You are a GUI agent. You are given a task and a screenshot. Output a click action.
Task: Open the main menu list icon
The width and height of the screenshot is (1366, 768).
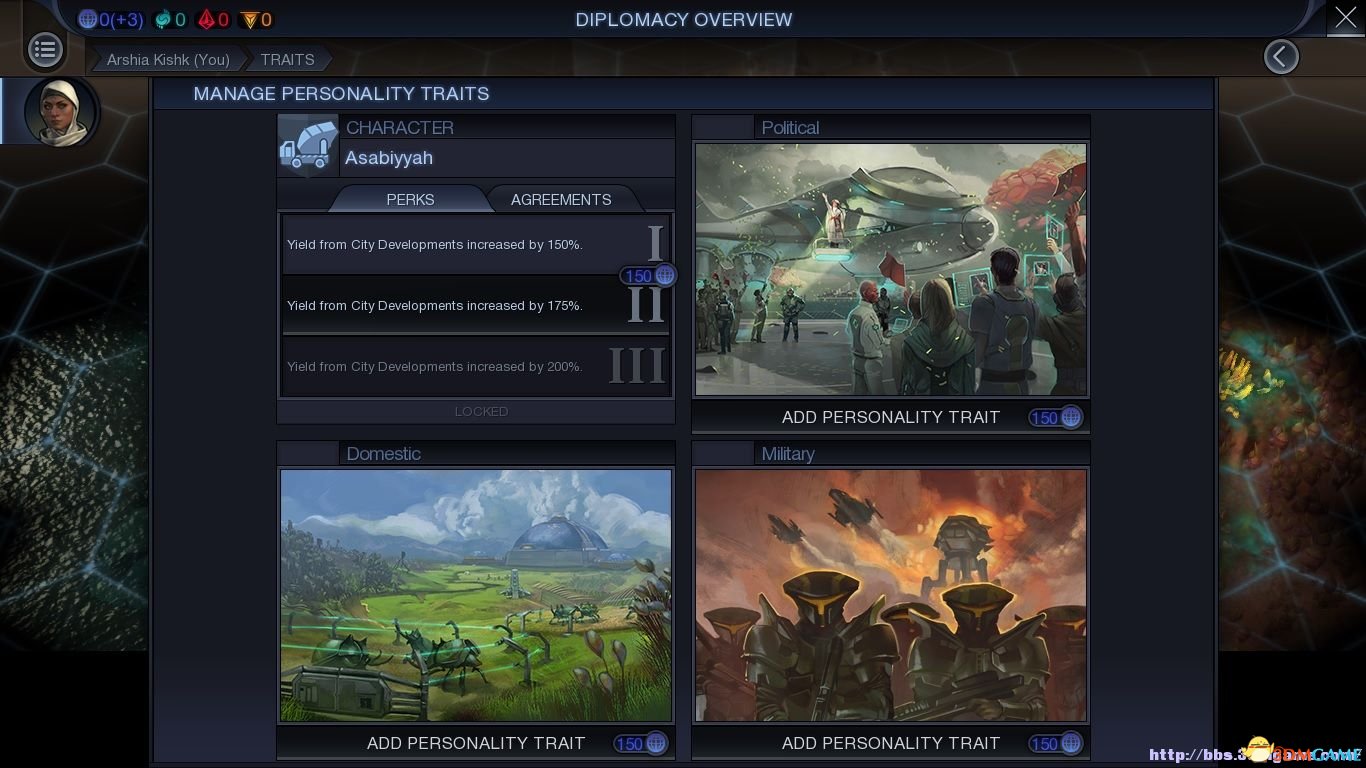click(45, 50)
